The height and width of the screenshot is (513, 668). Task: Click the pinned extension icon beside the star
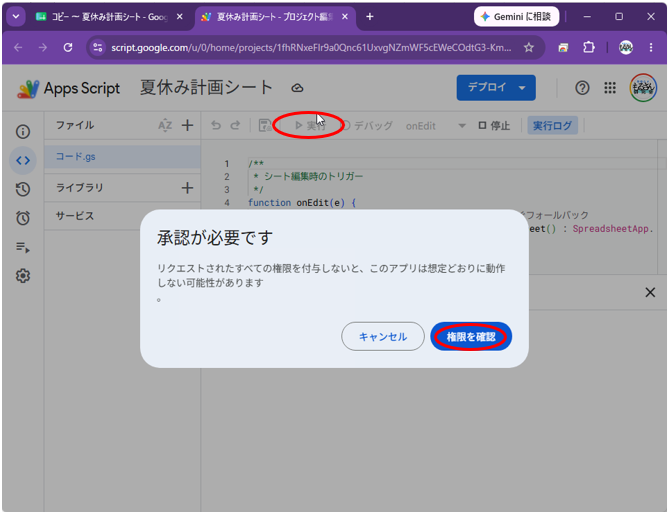click(563, 47)
